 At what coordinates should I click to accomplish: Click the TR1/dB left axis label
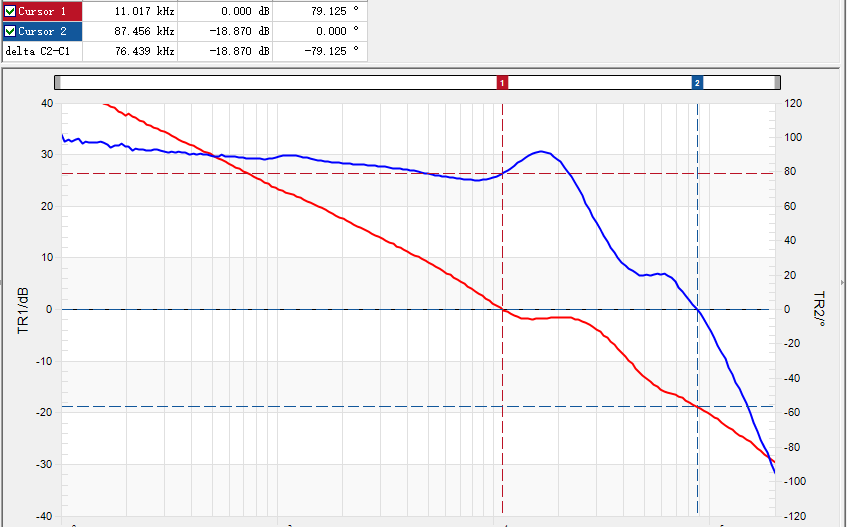(x=23, y=309)
